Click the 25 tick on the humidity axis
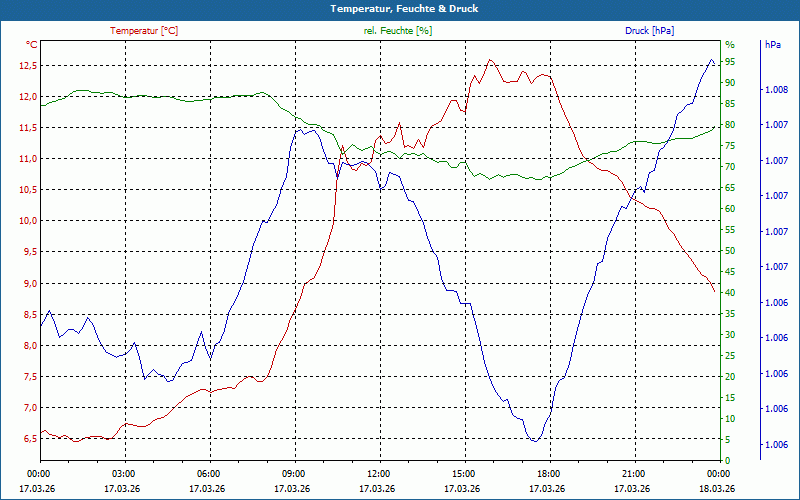This screenshot has height=500, width=800. click(x=730, y=356)
